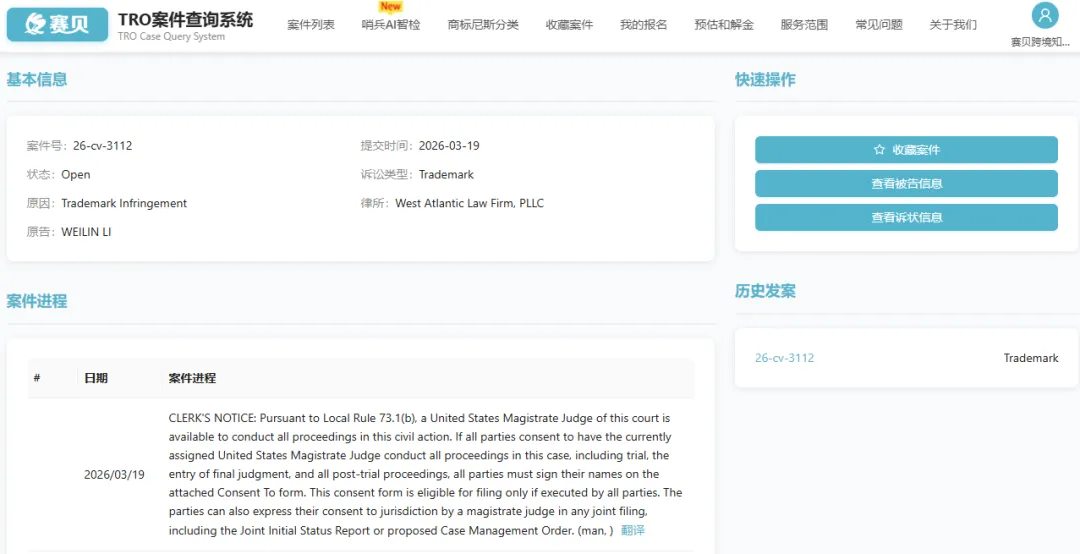Open 常见问题 navigation item

879,25
